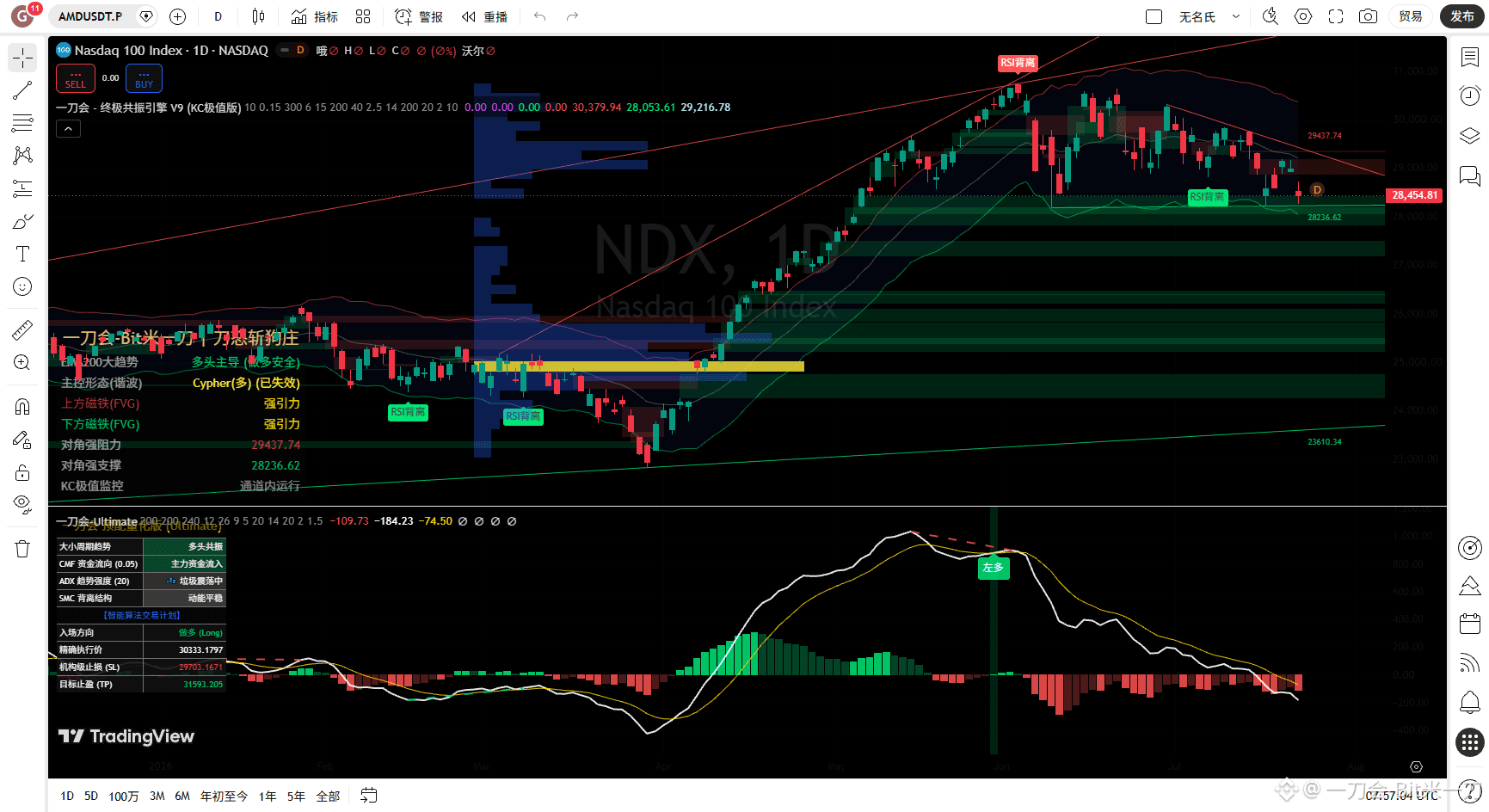
Task: Toggle the layout square checkbox in top bar
Action: tap(1154, 16)
